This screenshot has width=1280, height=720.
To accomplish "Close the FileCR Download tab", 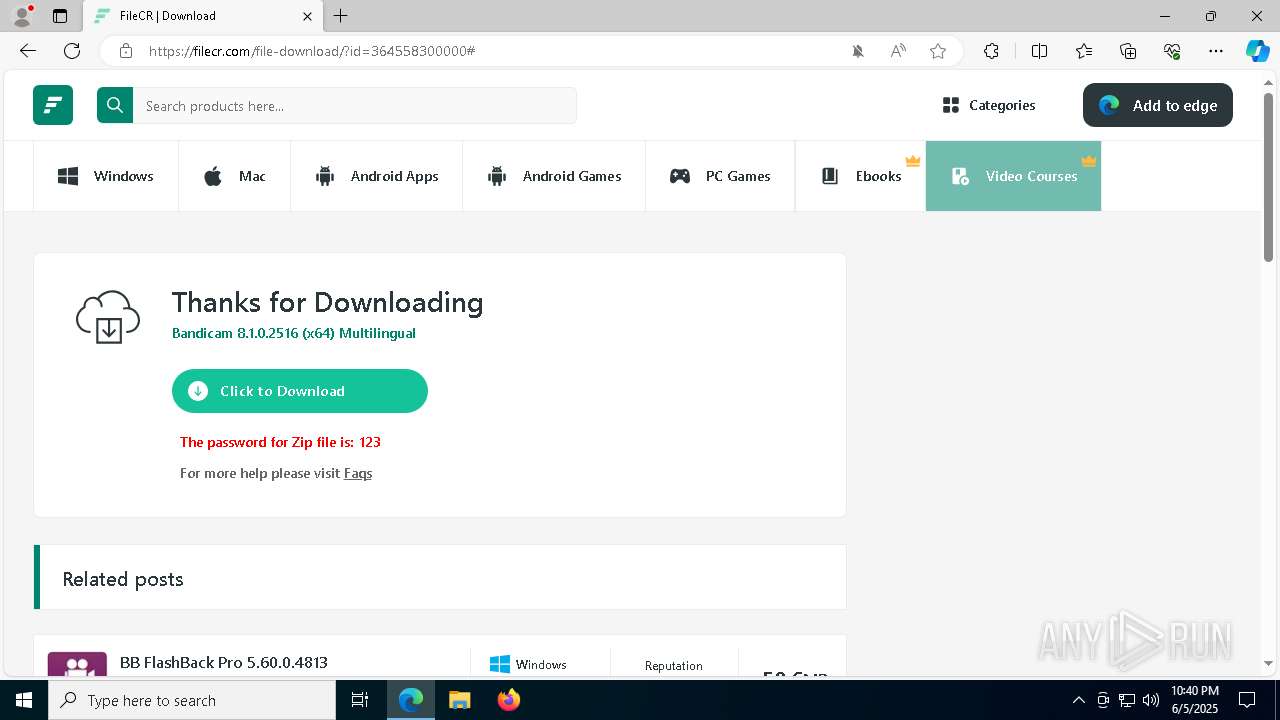I will coord(308,16).
